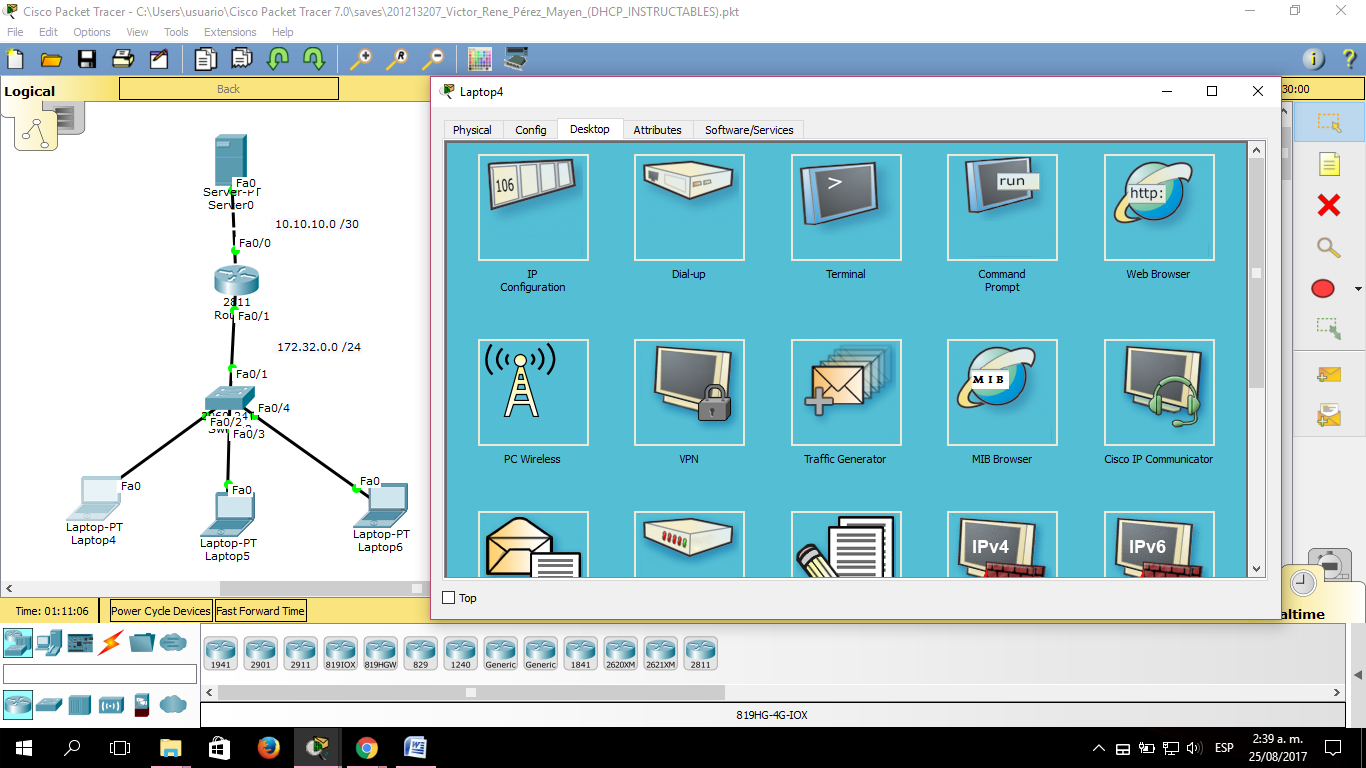This screenshot has width=1366, height=768.
Task: Switch to the Config tab
Action: [x=531, y=130]
